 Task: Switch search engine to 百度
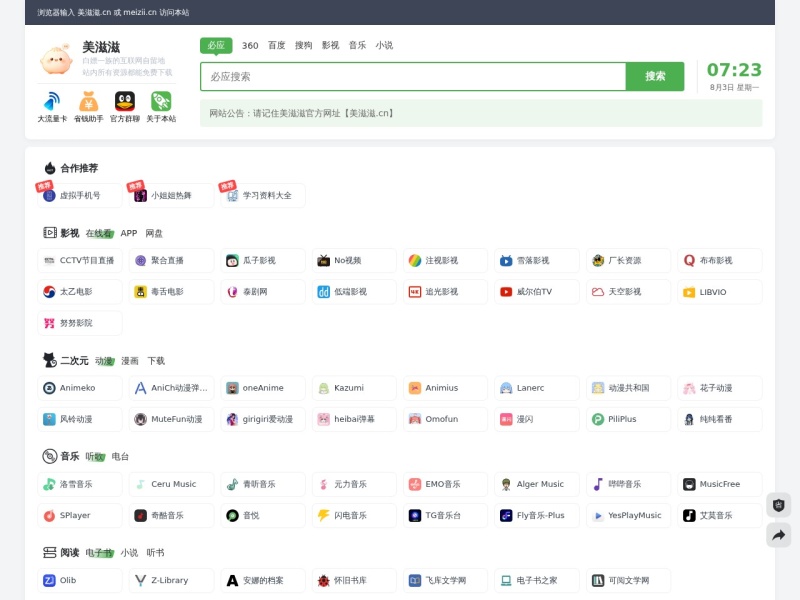[277, 45]
